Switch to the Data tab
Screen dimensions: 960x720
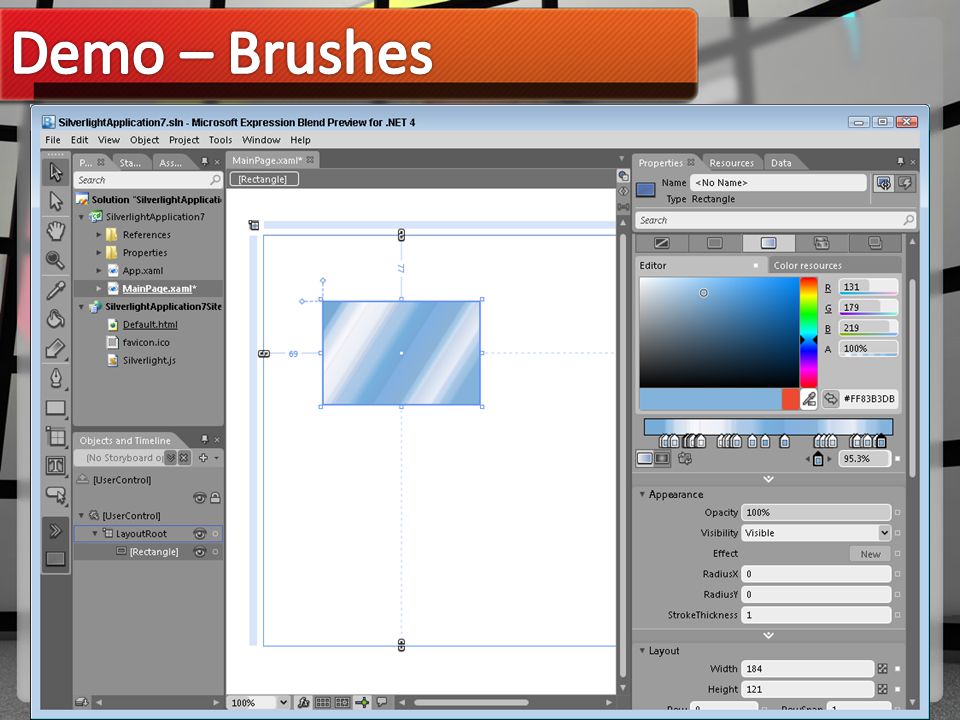tap(781, 163)
